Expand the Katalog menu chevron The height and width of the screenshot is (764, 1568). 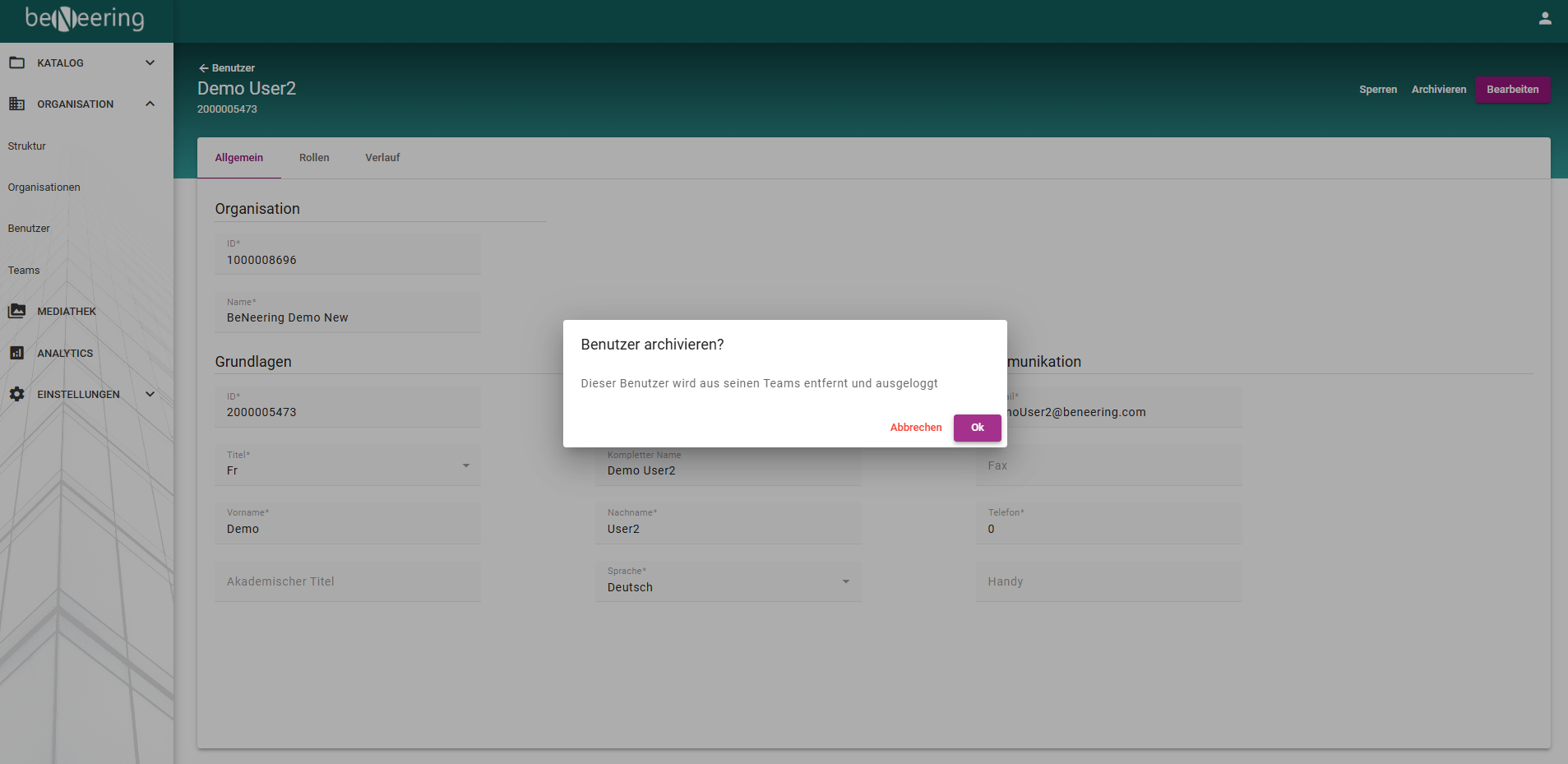point(150,63)
